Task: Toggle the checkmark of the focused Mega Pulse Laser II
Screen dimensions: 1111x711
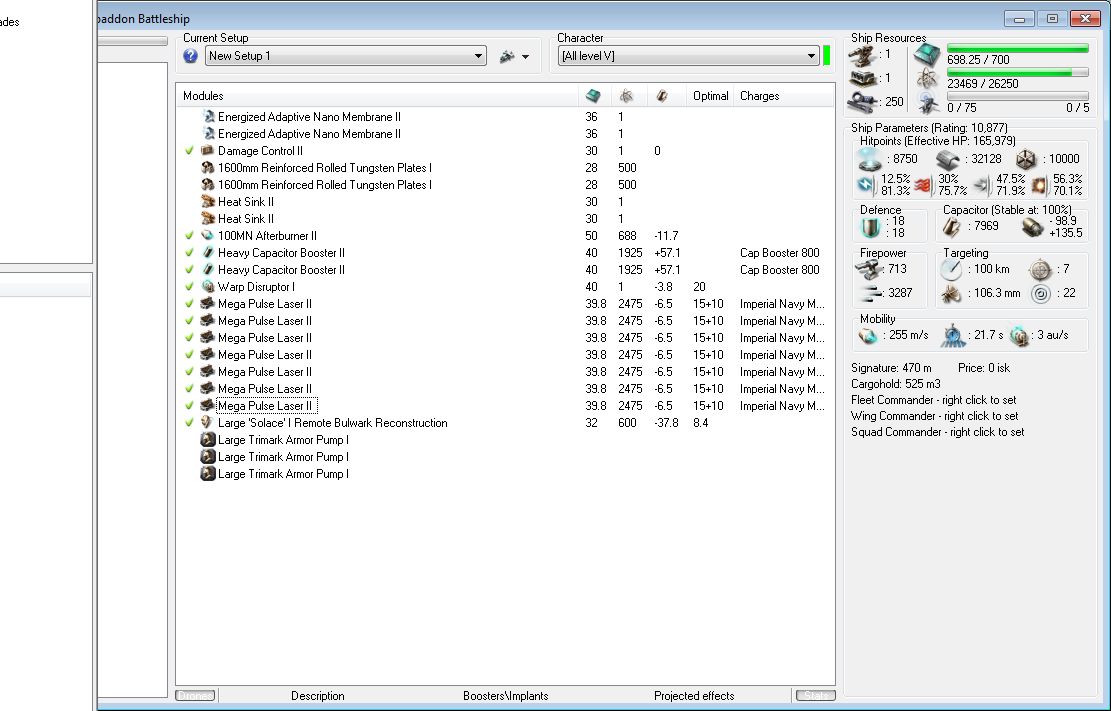Action: 189,405
